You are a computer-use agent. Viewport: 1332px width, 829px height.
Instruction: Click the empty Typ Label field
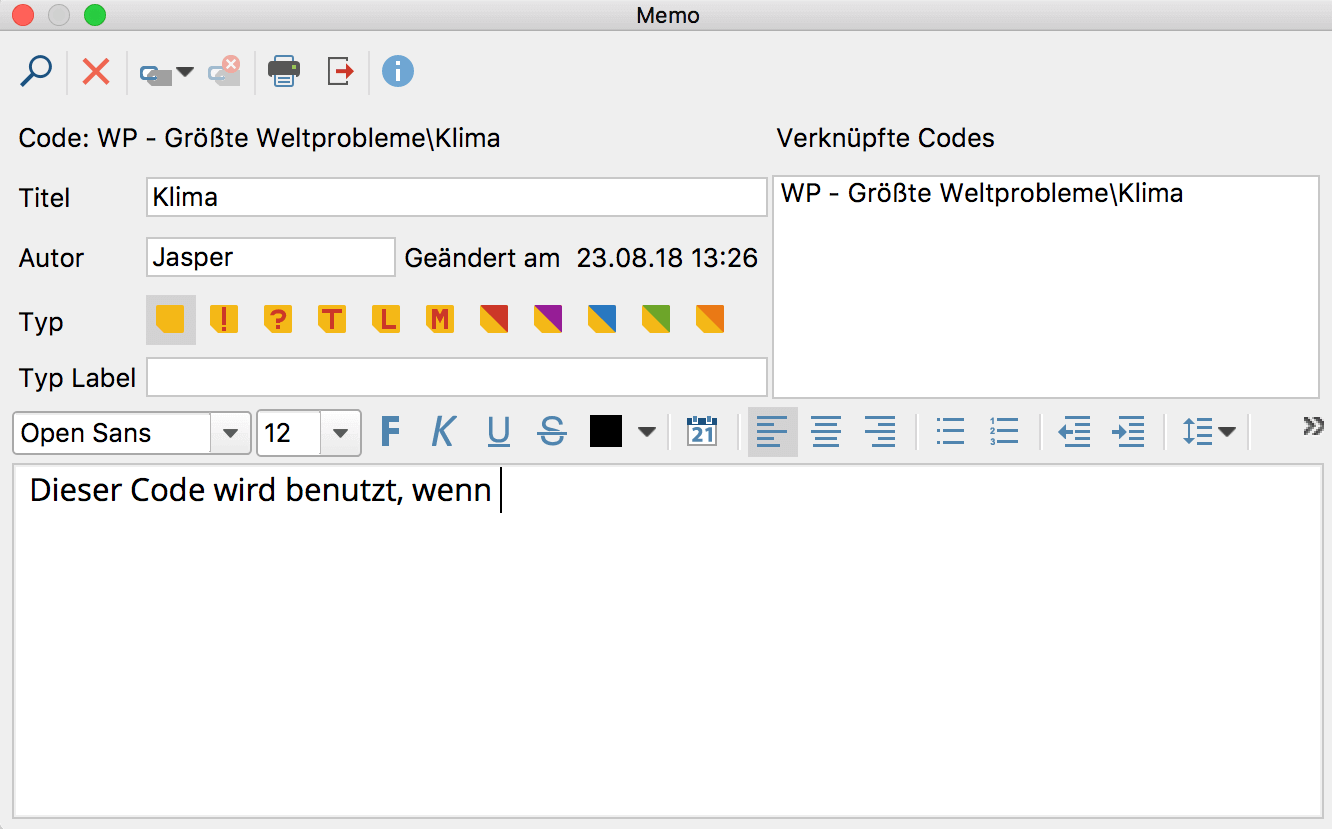pos(457,377)
